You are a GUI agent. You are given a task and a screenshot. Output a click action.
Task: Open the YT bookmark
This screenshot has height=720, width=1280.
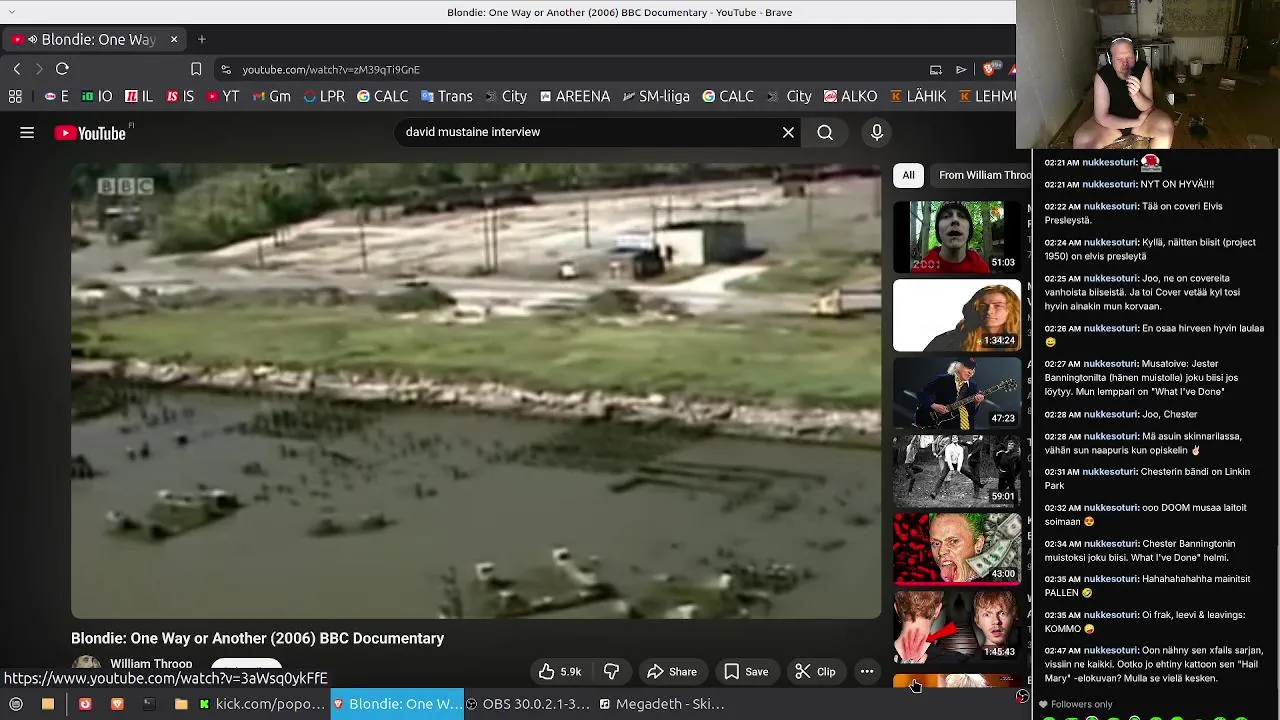tap(222, 96)
